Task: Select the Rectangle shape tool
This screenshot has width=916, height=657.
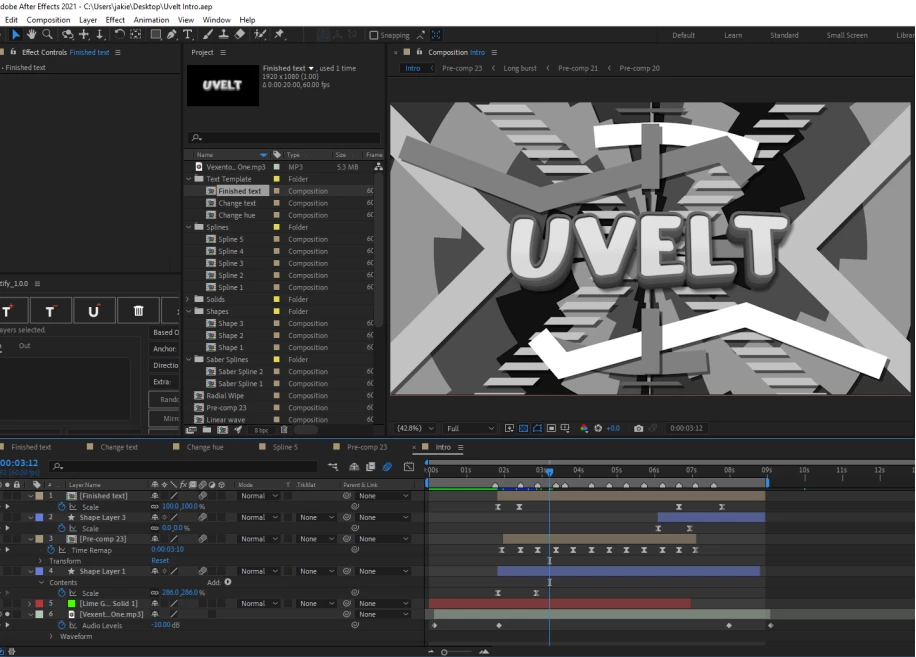Action: tap(156, 35)
